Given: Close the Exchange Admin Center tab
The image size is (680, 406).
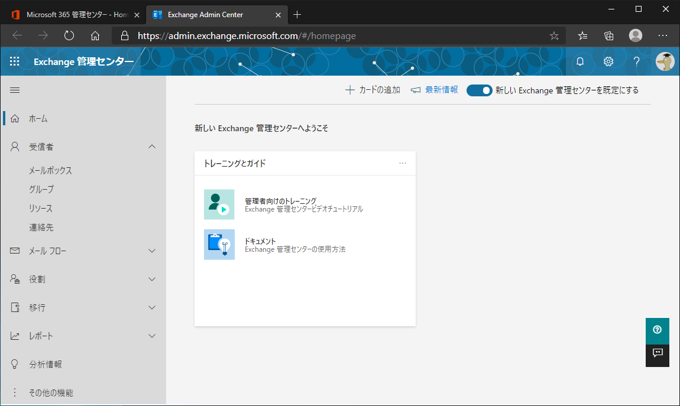Looking at the screenshot, I should [x=278, y=15].
